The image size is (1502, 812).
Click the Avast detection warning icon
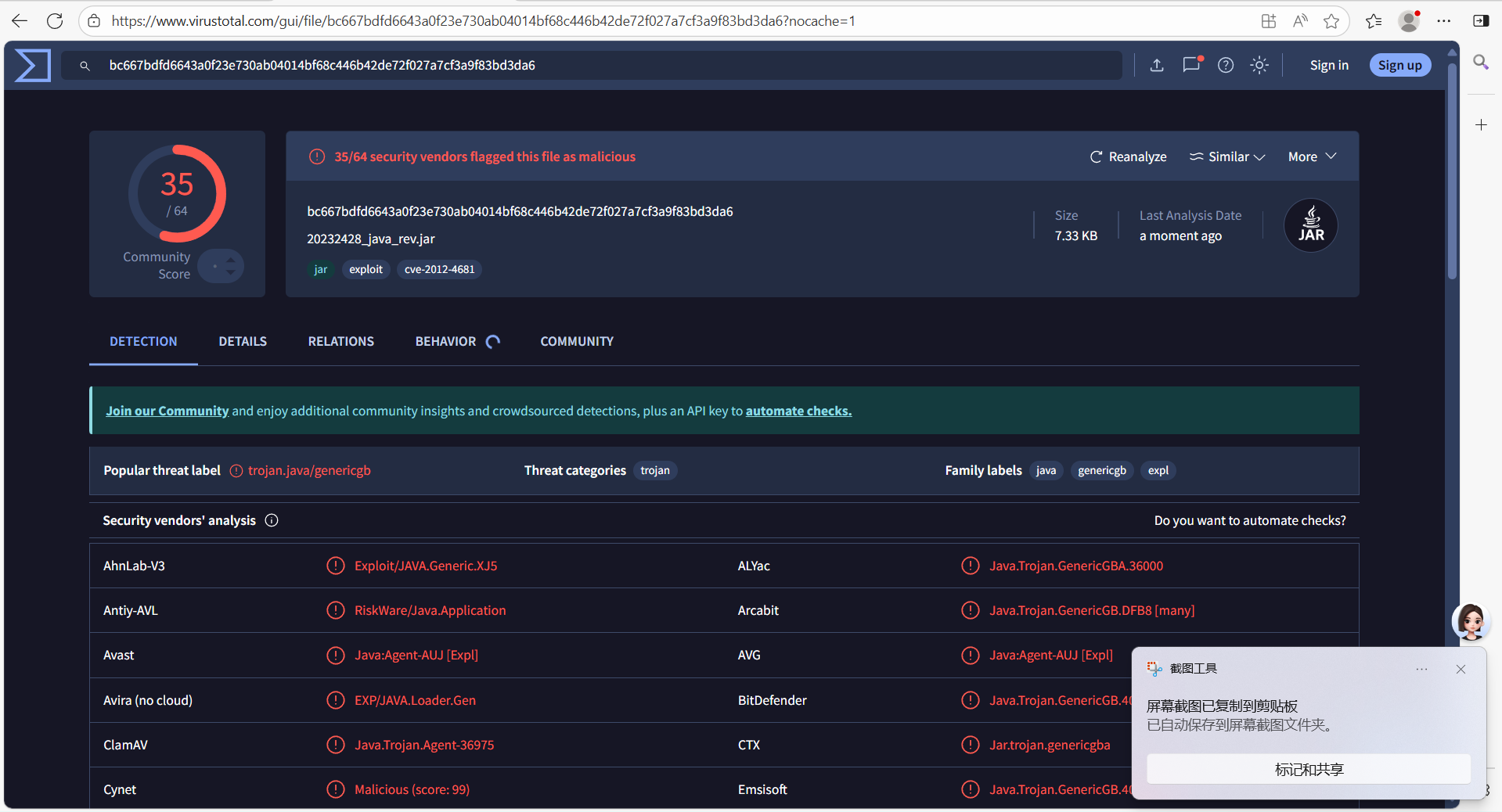pyautogui.click(x=336, y=655)
